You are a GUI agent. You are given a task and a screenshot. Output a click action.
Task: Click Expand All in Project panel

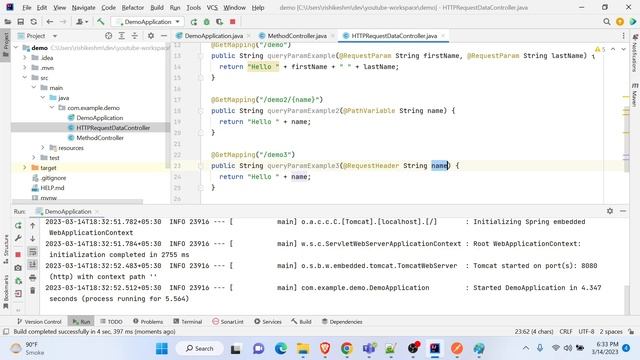pos(122,36)
